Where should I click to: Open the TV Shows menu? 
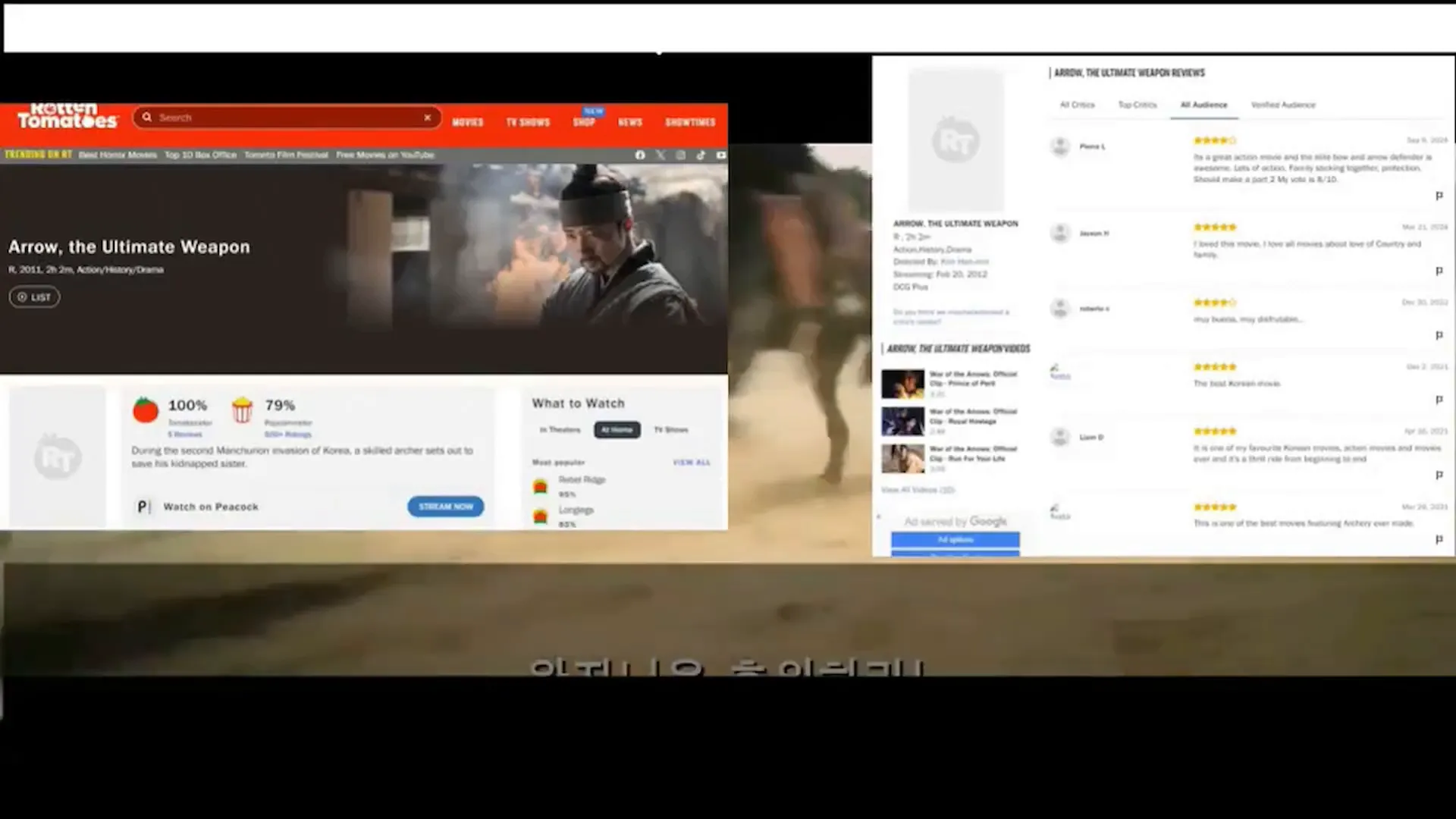pos(528,122)
